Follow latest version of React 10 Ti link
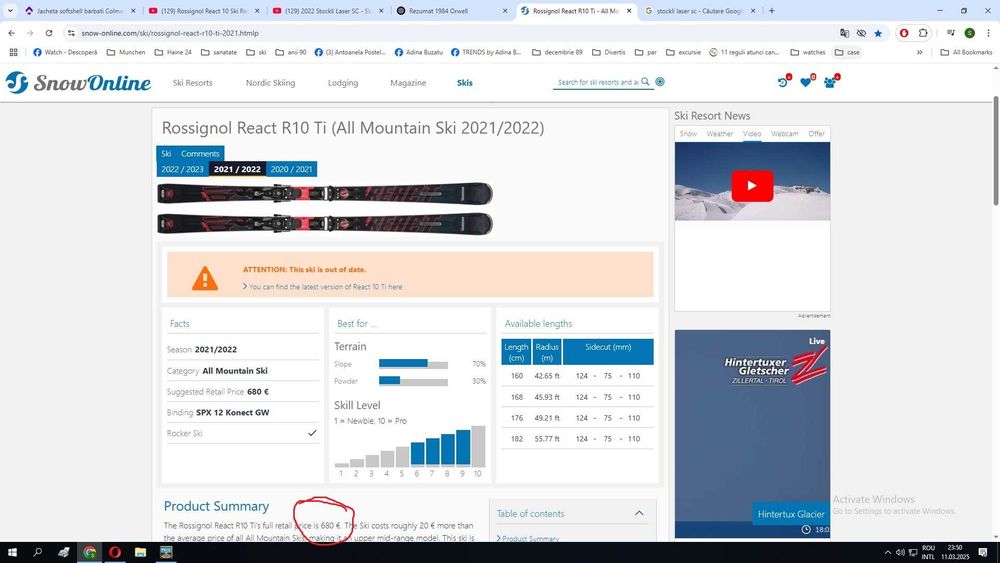 coord(325,287)
